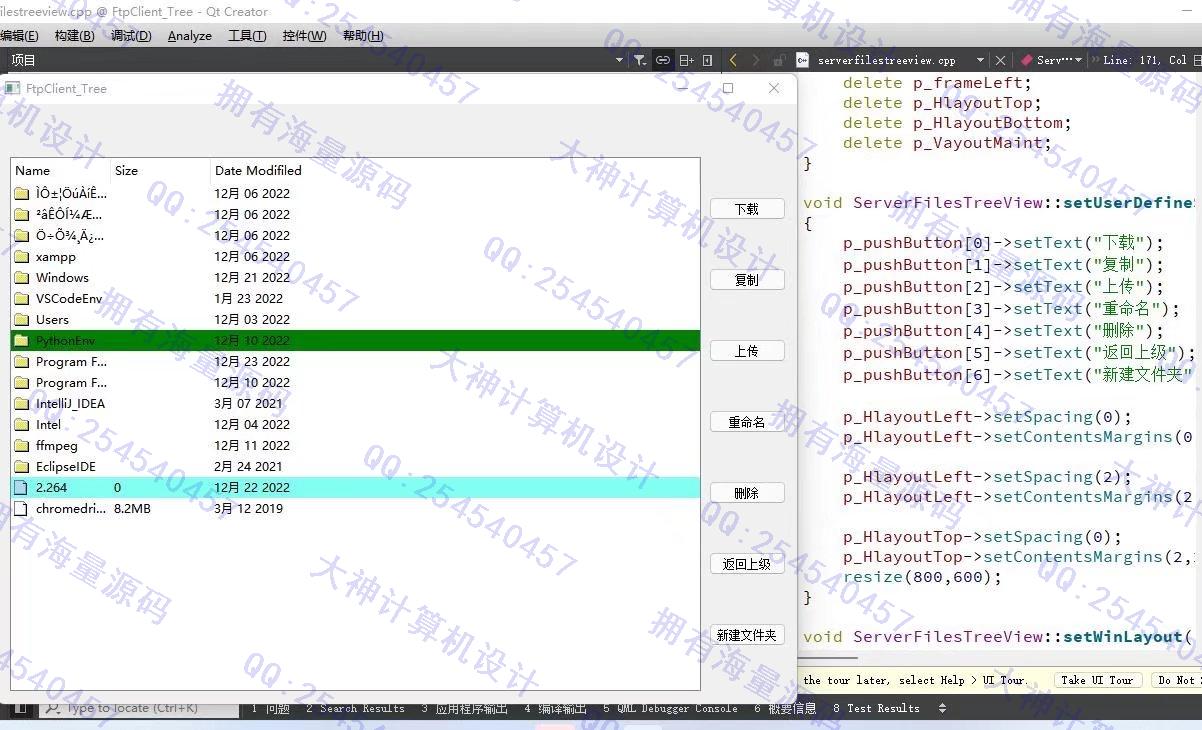1202x730 pixels.
Task: Click the 删除 button
Action: tap(747, 493)
